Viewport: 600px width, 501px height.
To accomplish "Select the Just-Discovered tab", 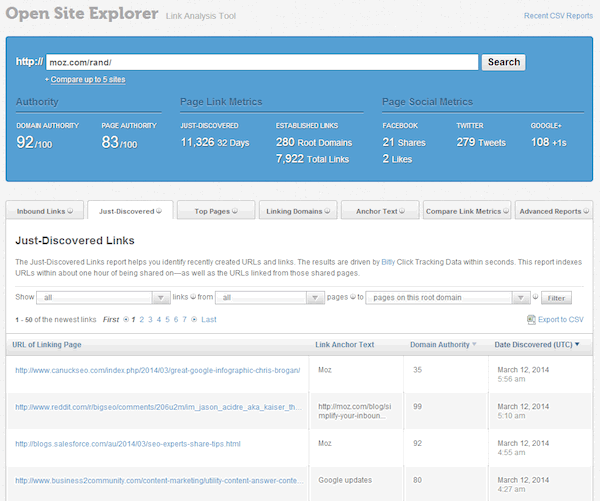I will coord(130,211).
